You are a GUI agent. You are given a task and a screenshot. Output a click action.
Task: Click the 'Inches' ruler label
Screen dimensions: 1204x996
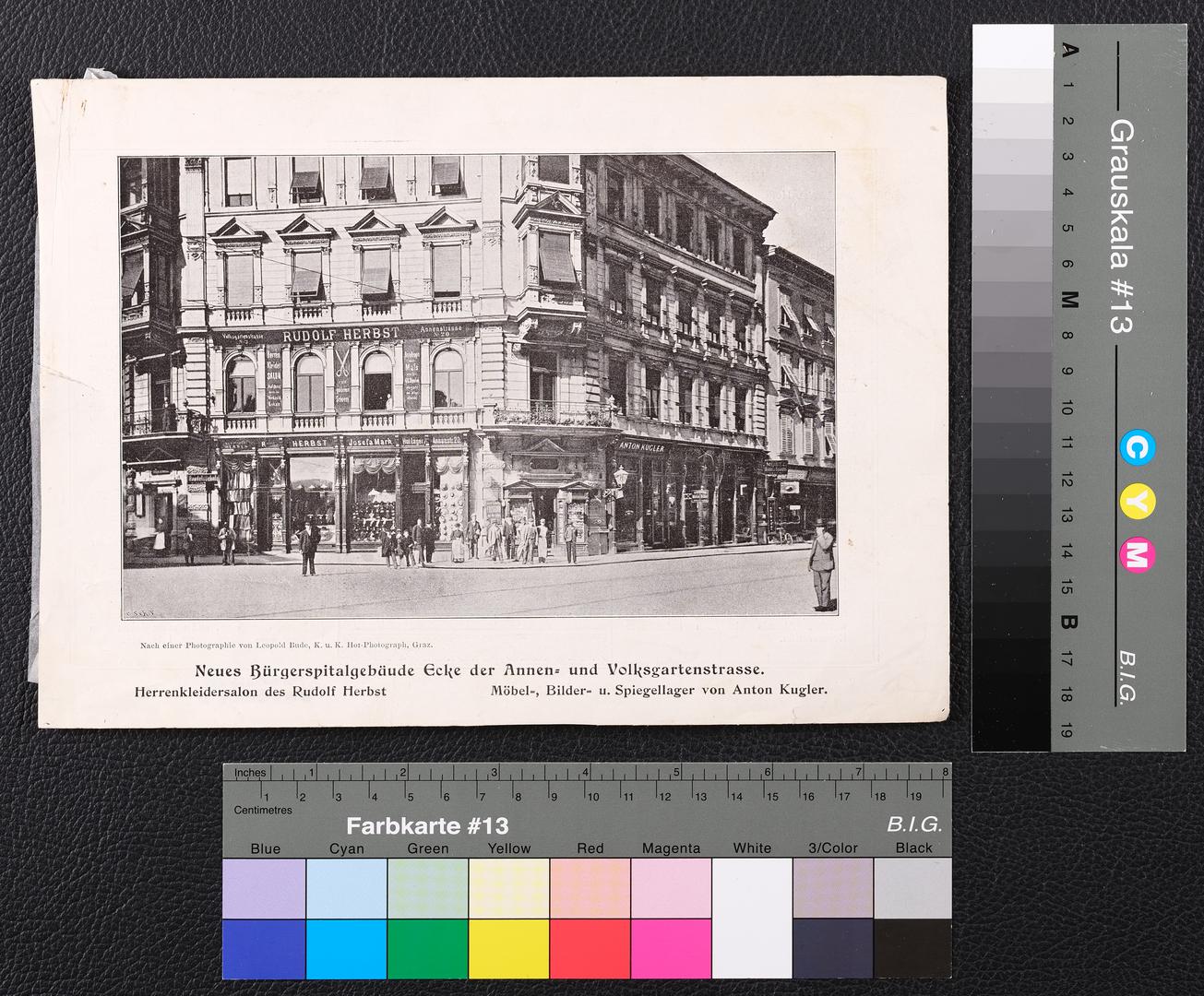click(x=250, y=773)
